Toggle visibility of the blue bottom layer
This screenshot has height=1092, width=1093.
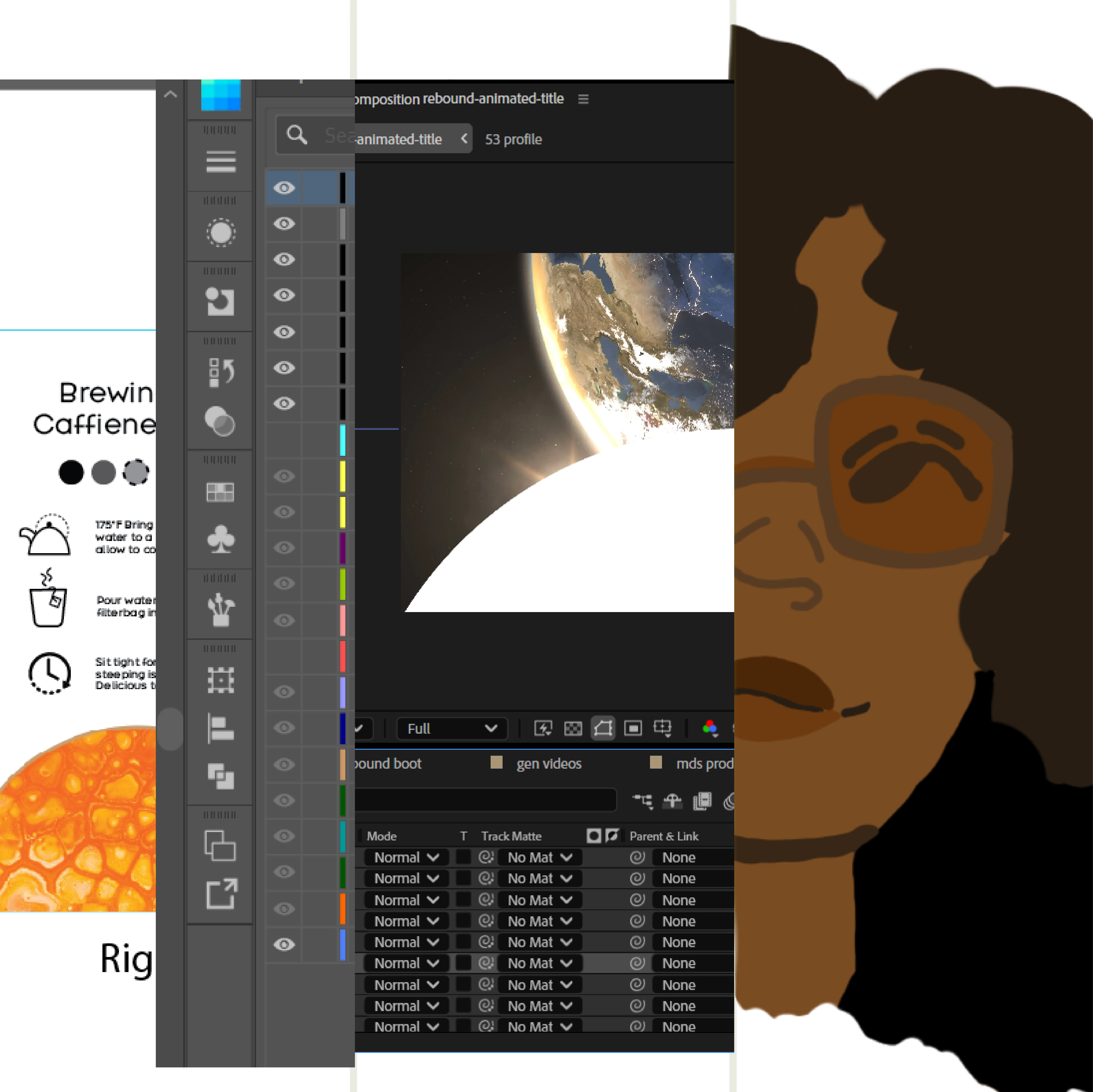pyautogui.click(x=284, y=944)
